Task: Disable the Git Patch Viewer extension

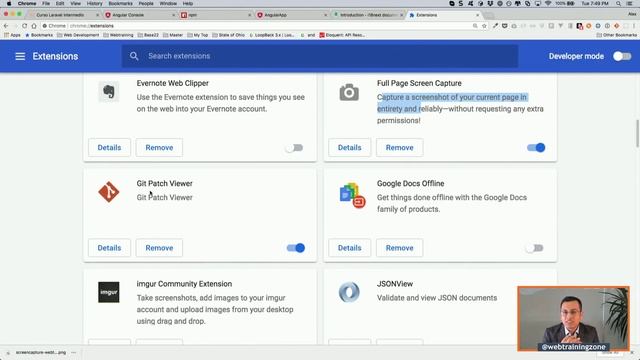Action: coord(296,248)
